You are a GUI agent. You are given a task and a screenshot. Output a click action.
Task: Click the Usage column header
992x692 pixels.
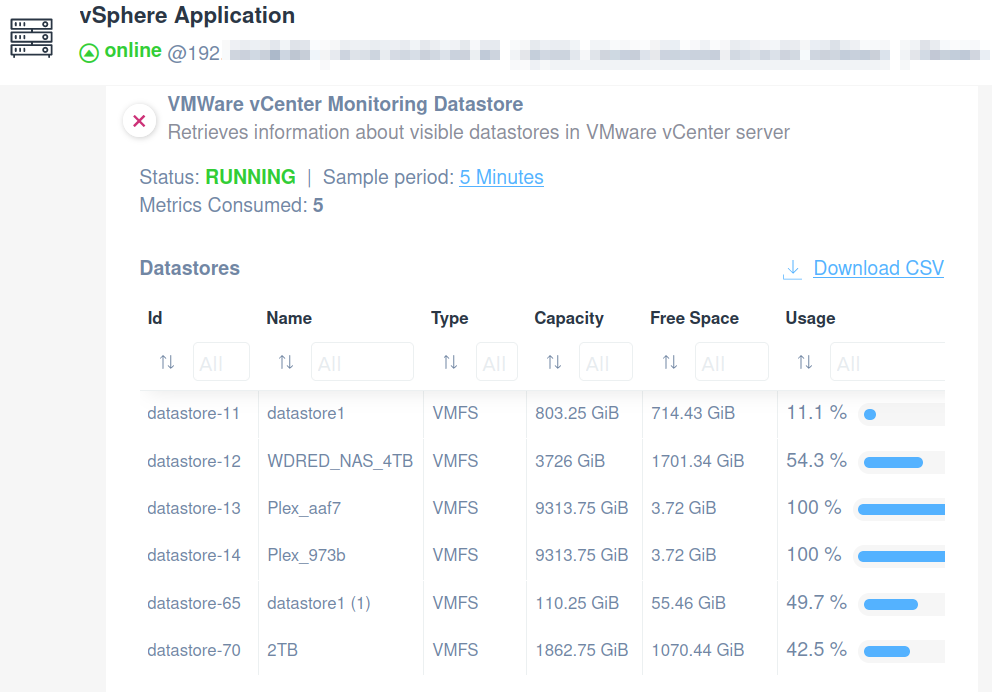810,318
